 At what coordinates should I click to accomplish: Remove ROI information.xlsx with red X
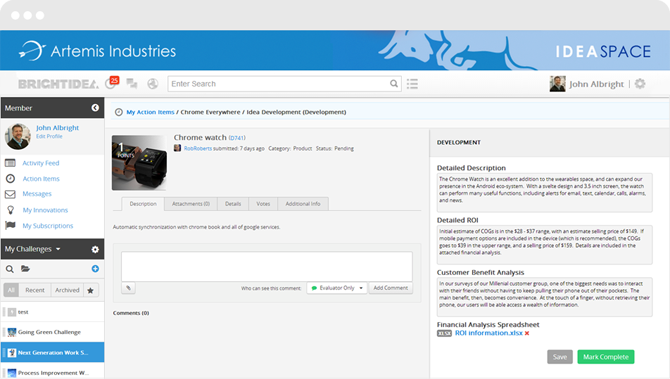(527, 333)
